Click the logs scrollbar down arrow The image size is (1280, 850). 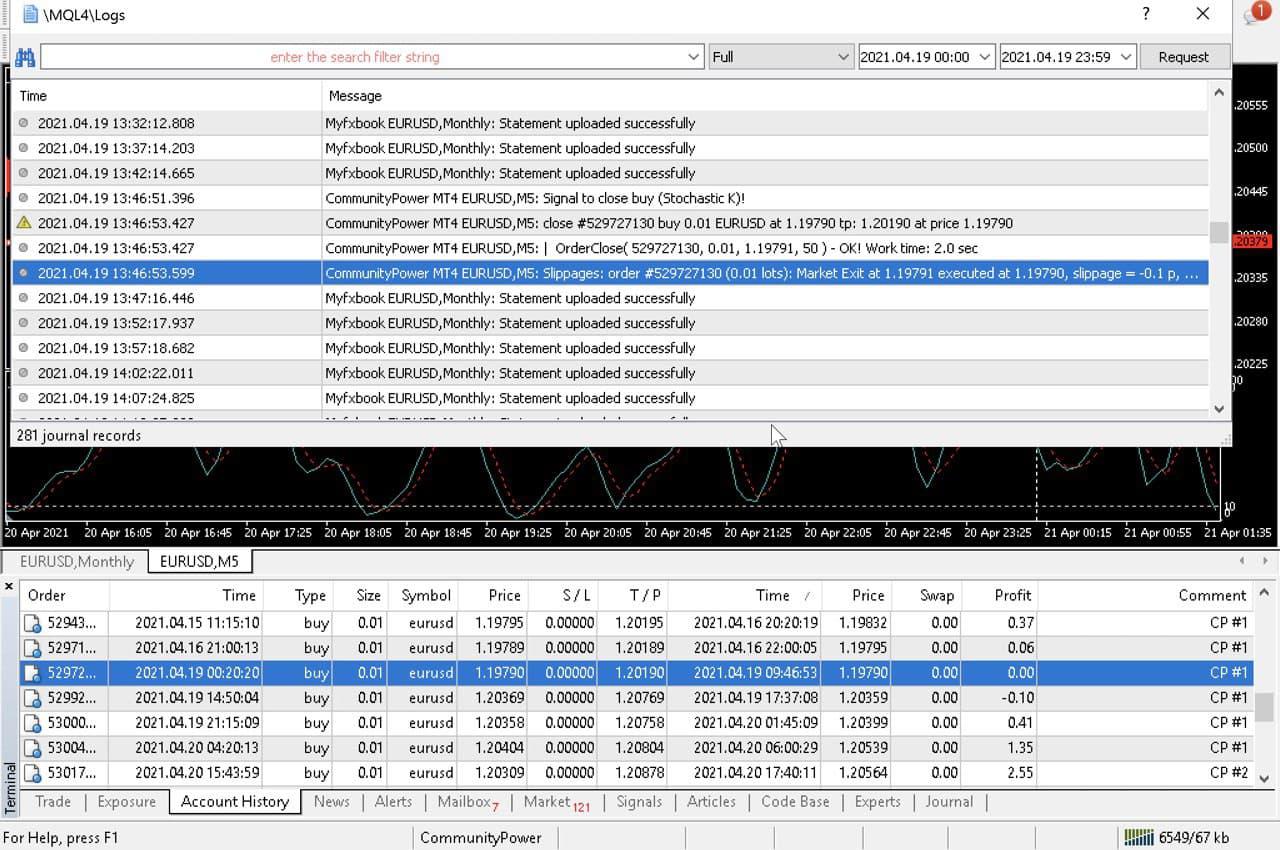(x=1218, y=408)
